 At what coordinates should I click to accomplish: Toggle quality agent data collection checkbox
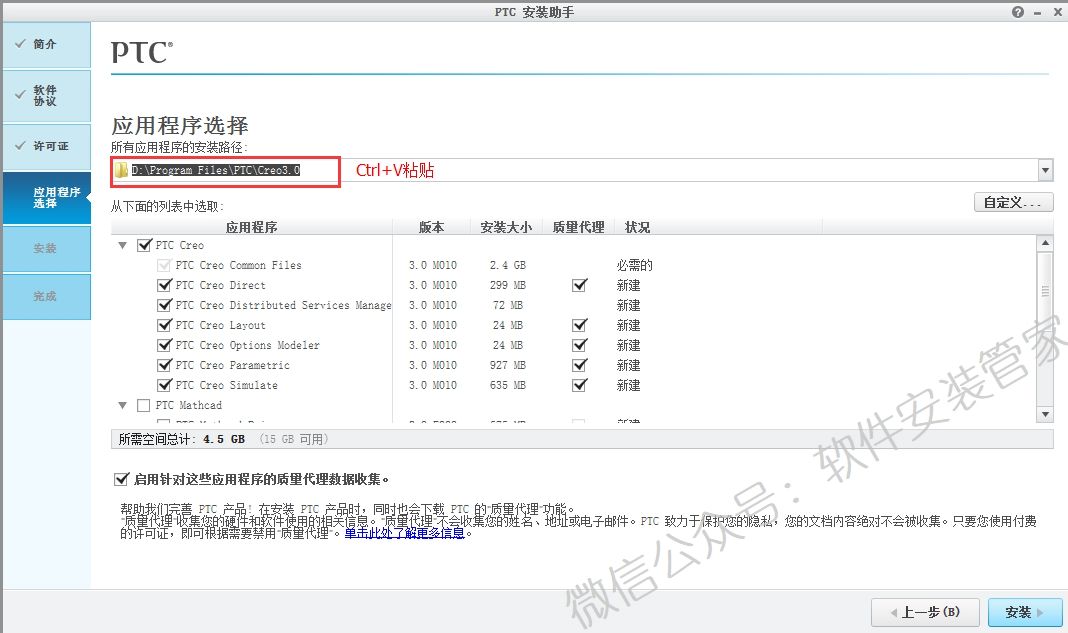click(122, 479)
